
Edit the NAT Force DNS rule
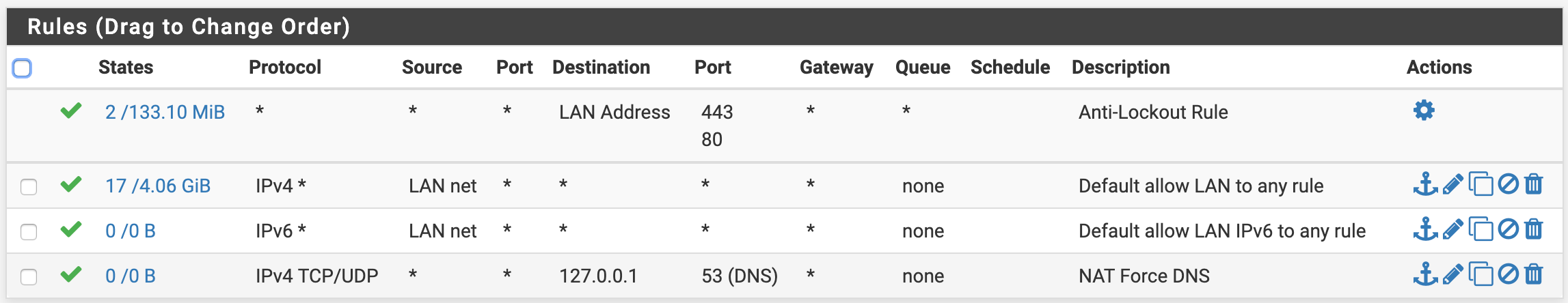click(1452, 274)
